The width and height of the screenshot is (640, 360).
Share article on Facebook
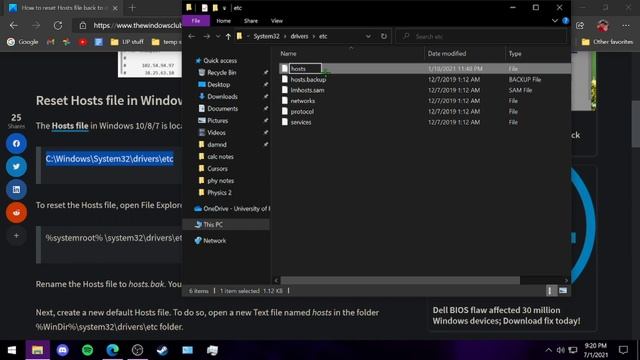tap(16, 144)
